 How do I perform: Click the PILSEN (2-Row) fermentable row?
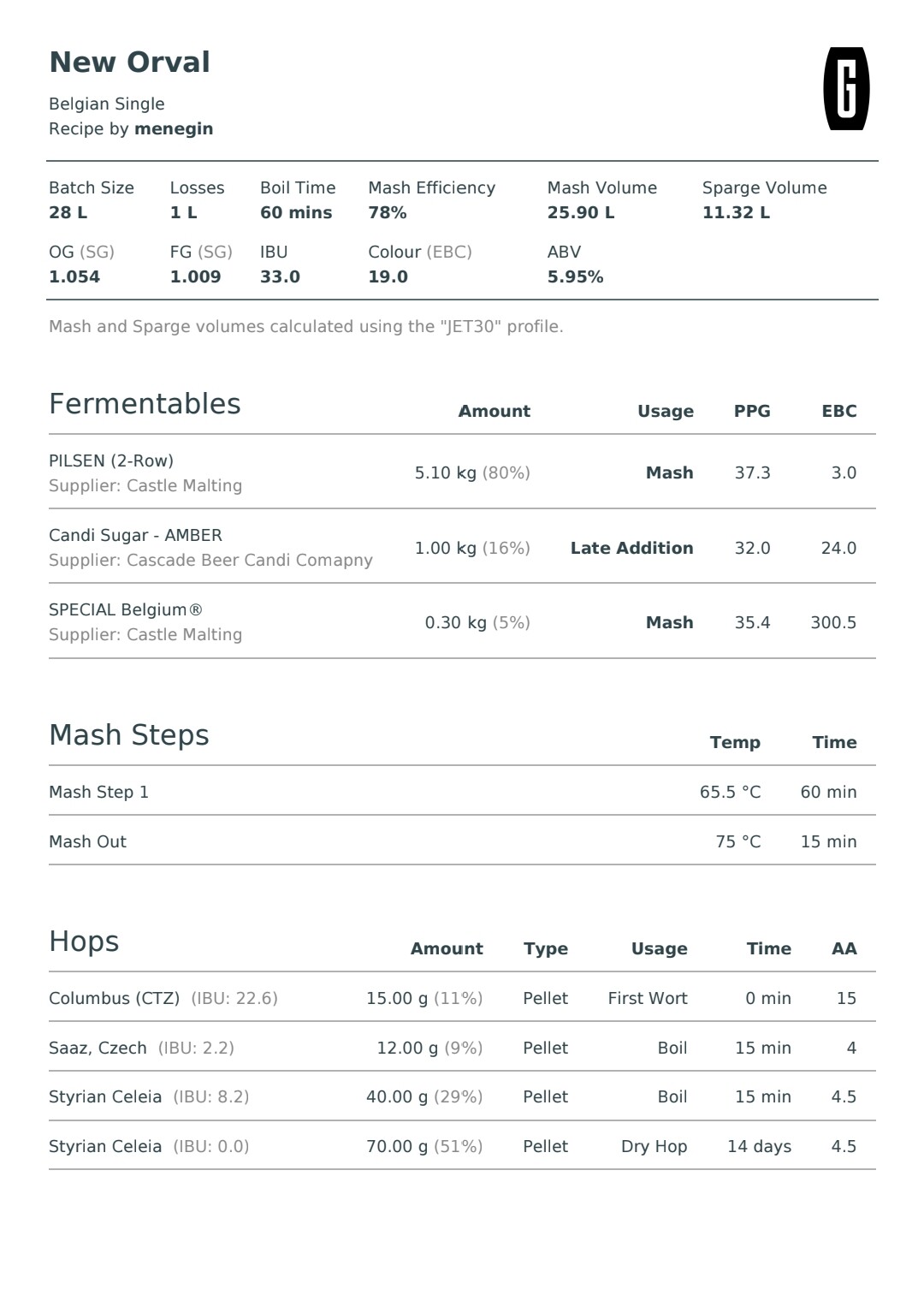[x=462, y=472]
